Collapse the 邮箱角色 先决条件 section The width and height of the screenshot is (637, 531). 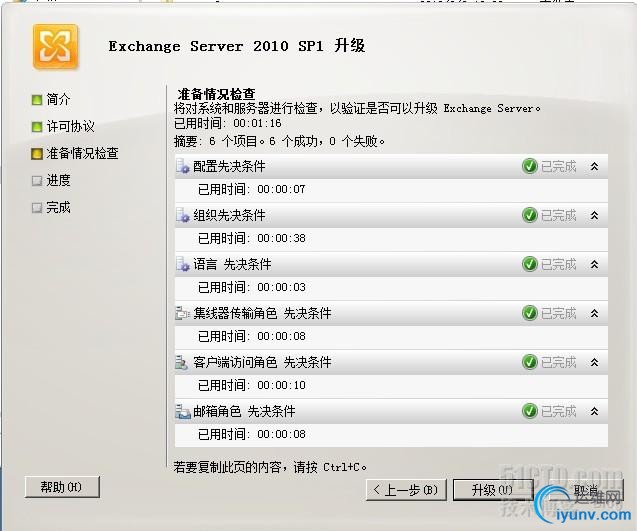point(594,411)
